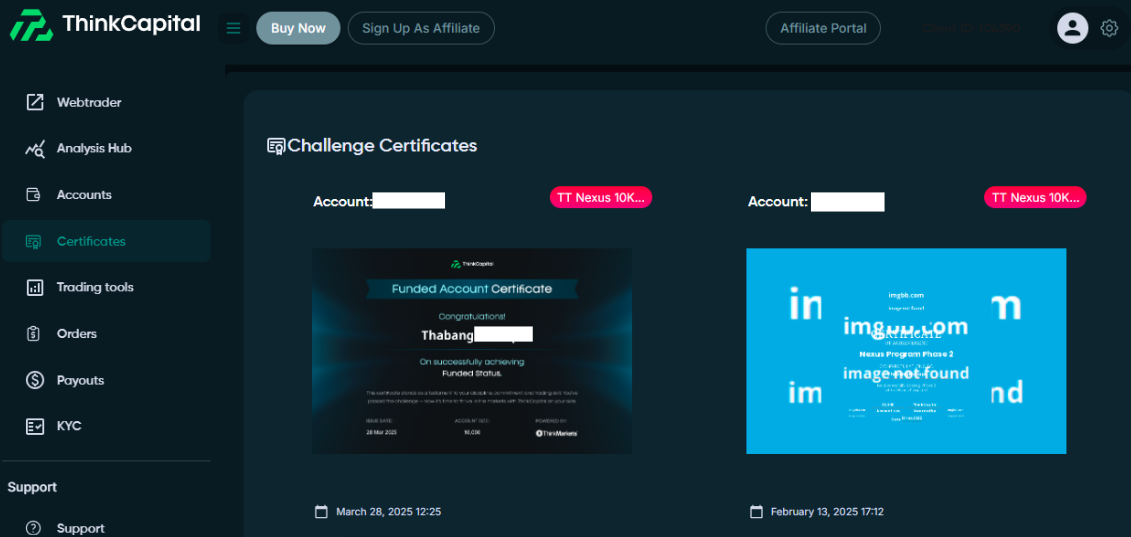Click the Account label on first certificate

pos(343,201)
